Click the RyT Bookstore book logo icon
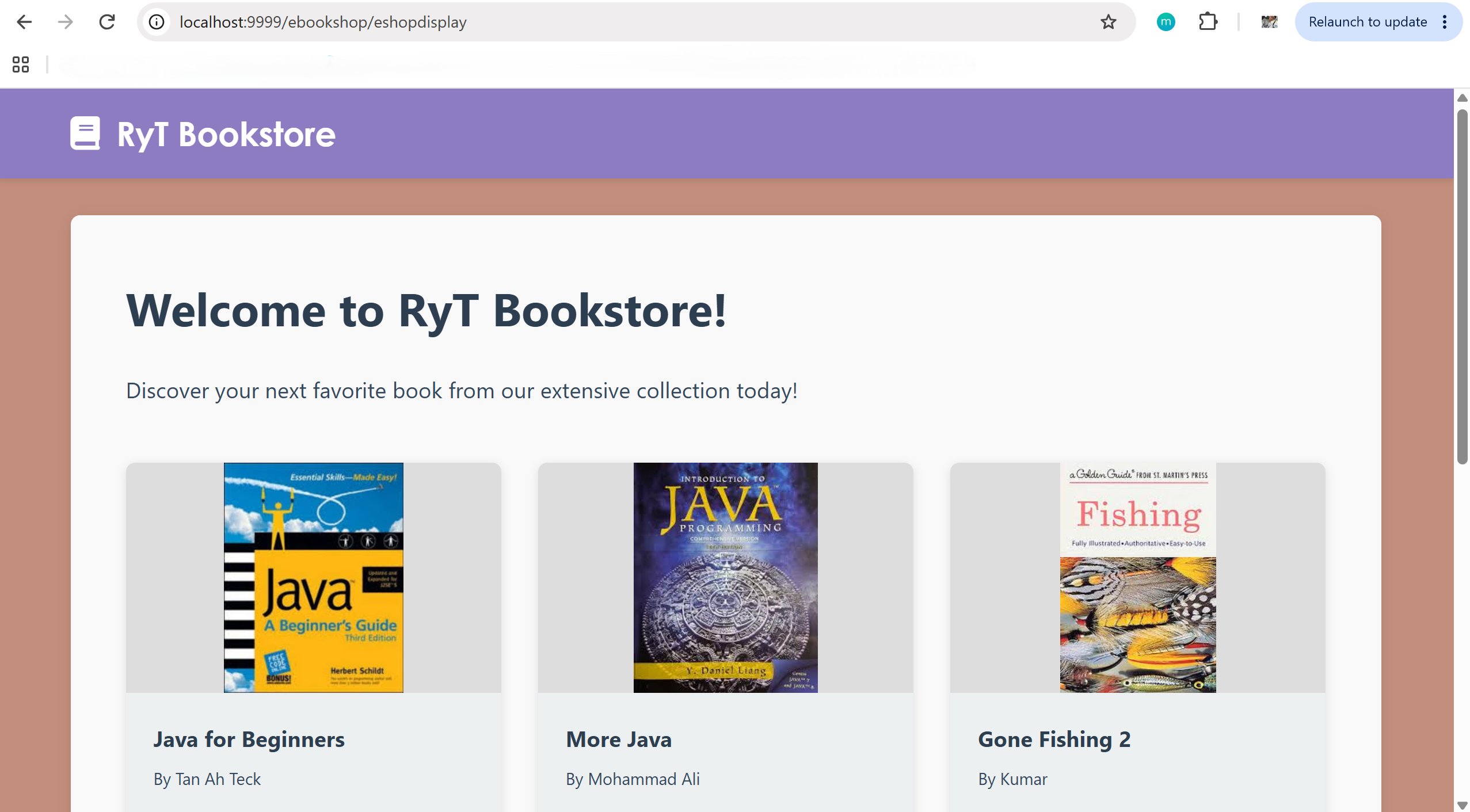 pyautogui.click(x=85, y=134)
